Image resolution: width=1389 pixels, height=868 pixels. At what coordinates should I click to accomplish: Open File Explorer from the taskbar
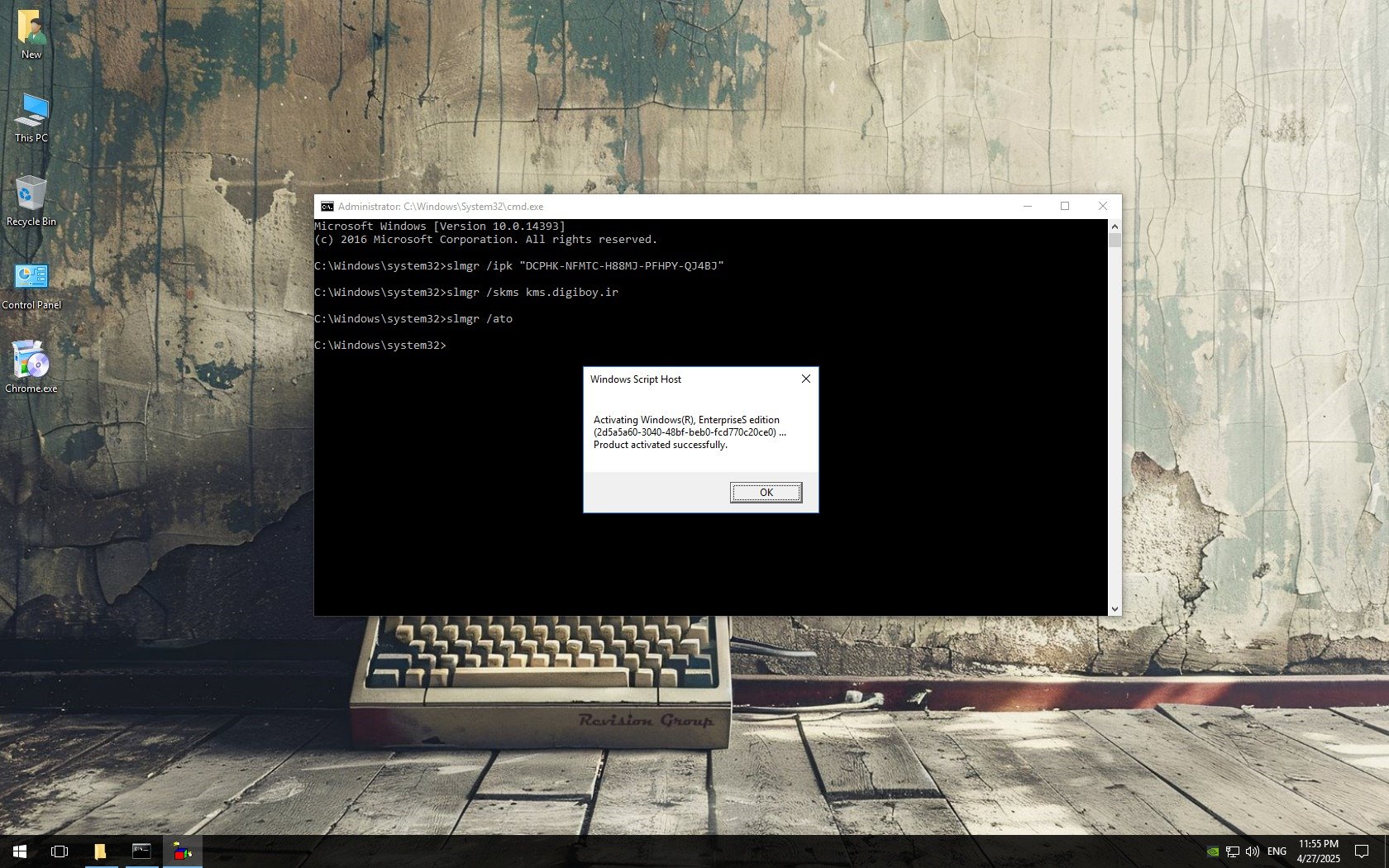[x=100, y=851]
